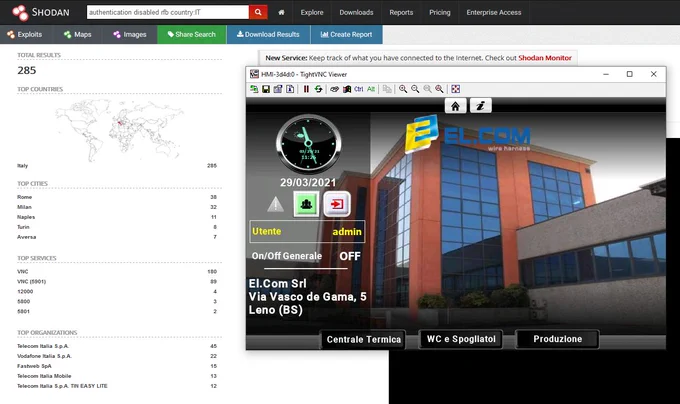Filter results by city Rome
680x404 pixels.
point(25,197)
